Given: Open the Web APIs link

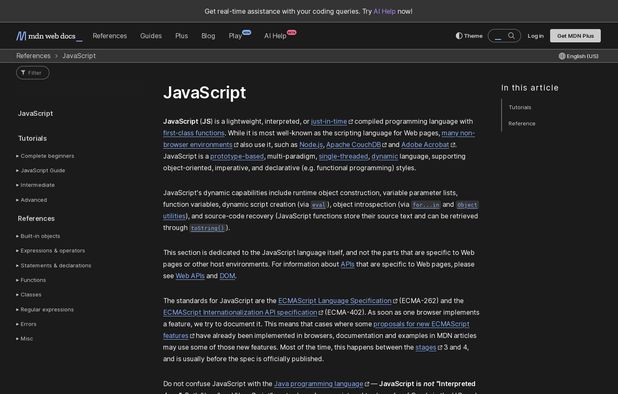Looking at the screenshot, I should click(190, 276).
